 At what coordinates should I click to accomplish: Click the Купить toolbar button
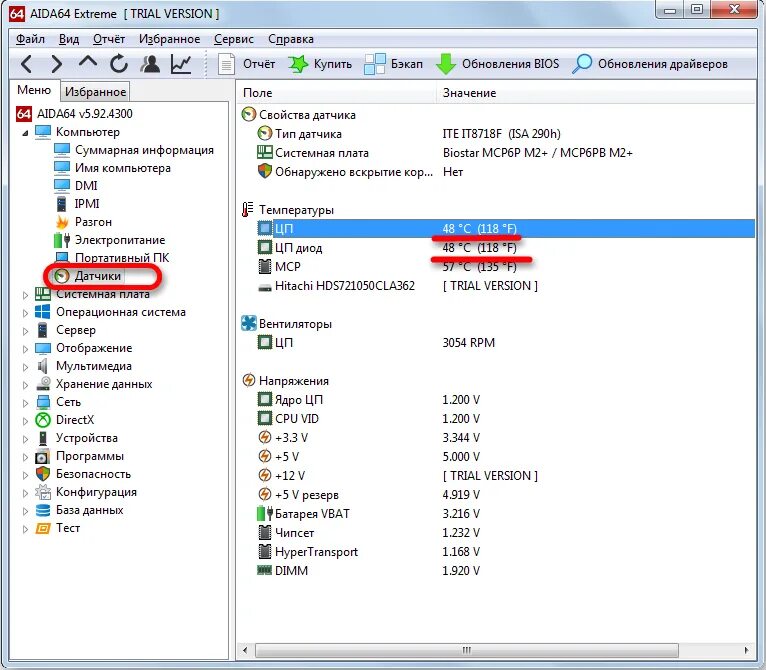pos(320,64)
